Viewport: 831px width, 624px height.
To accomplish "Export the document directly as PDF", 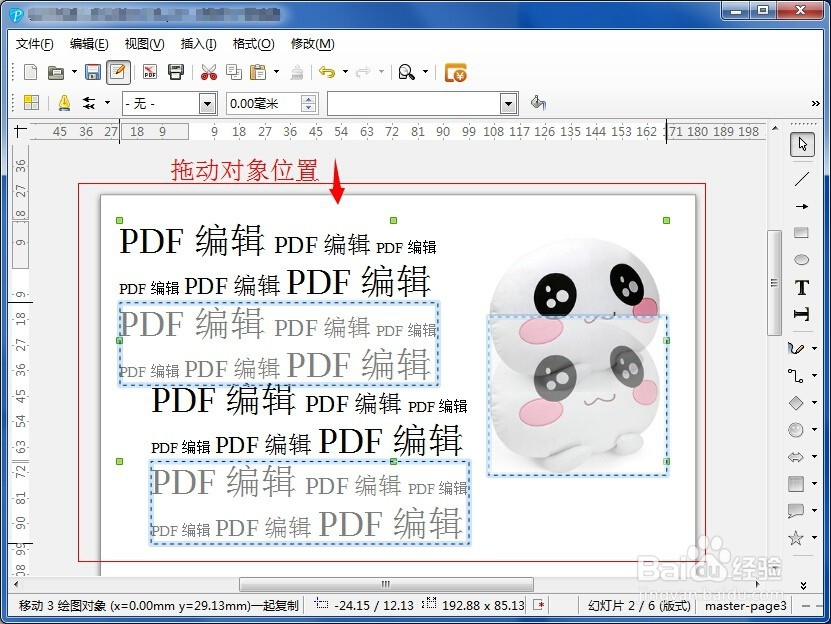I will point(149,71).
